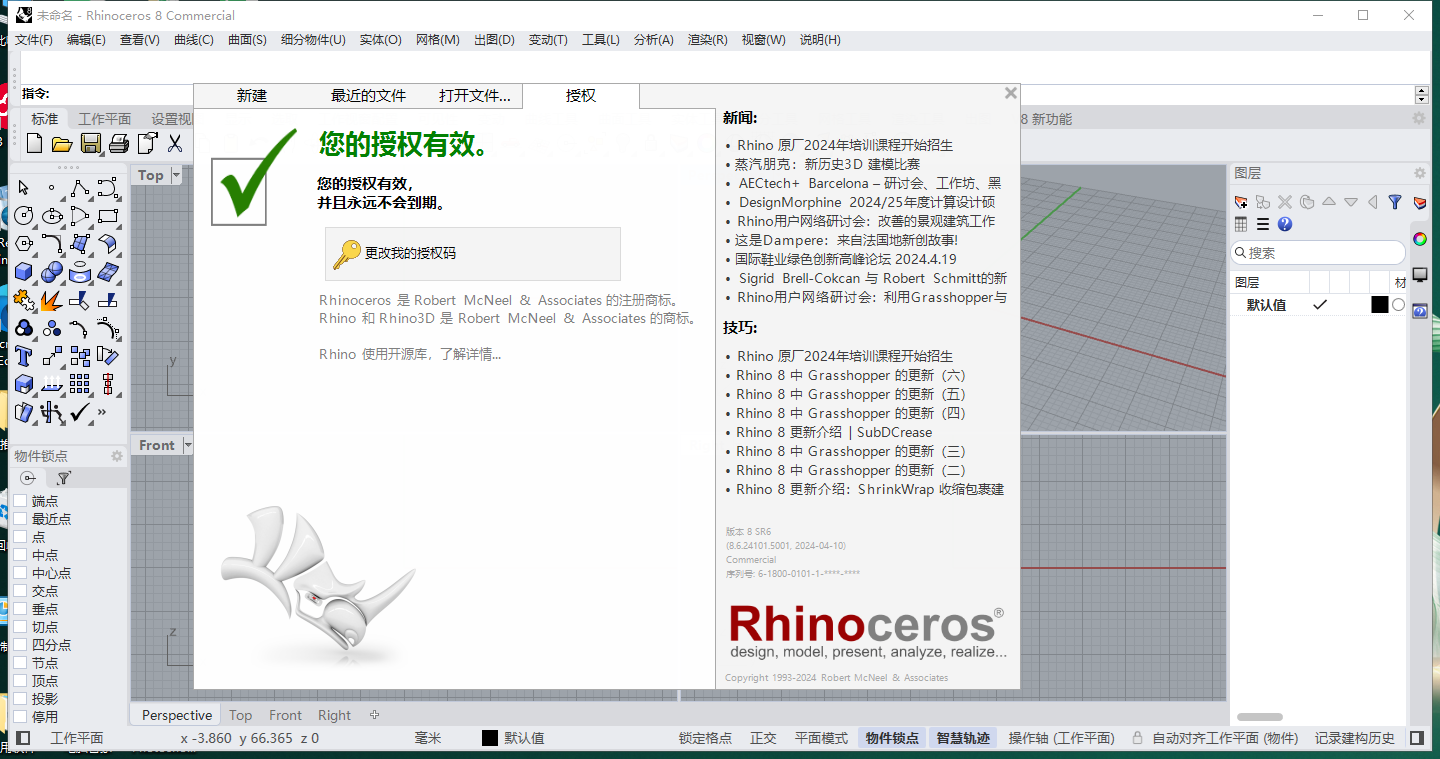Click the puzzle piece Join icon
The height and width of the screenshot is (759, 1440).
[x=24, y=300]
